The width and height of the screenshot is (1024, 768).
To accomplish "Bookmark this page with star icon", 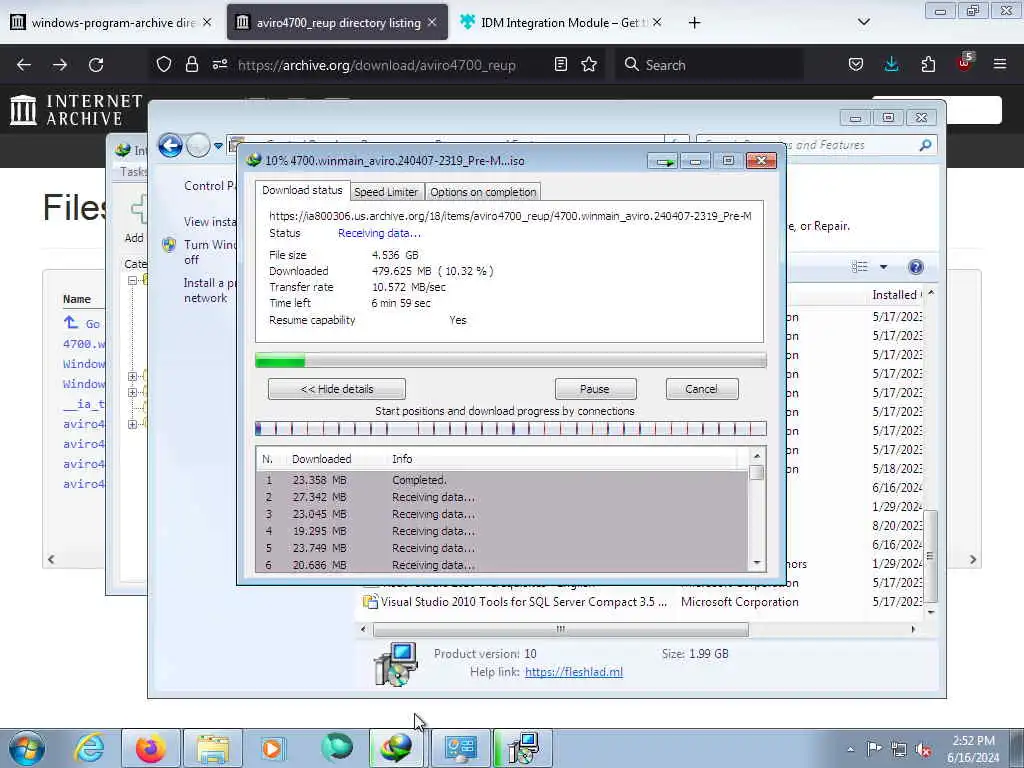I will pyautogui.click(x=589, y=64).
